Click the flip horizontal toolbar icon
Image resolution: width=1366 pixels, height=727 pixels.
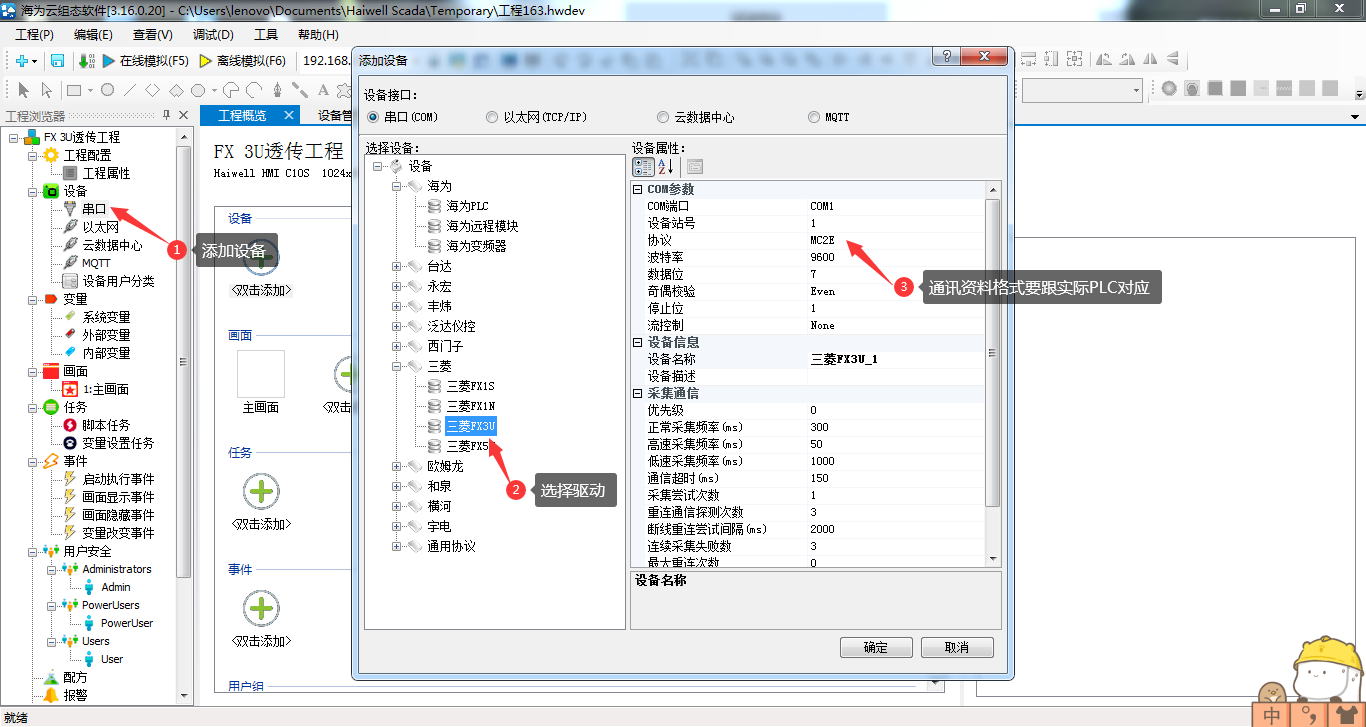(1150, 60)
